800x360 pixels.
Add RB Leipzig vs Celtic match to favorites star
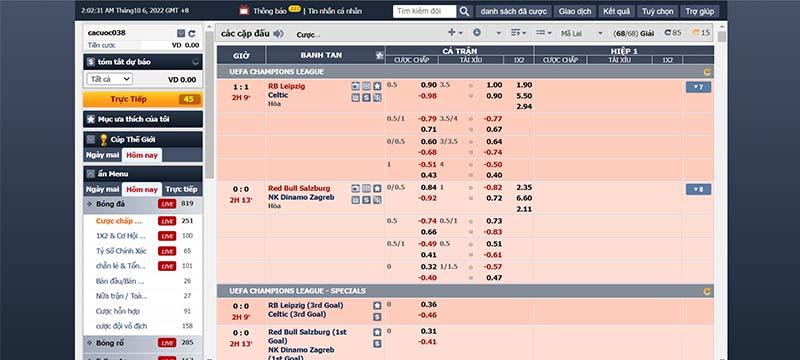click(x=377, y=86)
